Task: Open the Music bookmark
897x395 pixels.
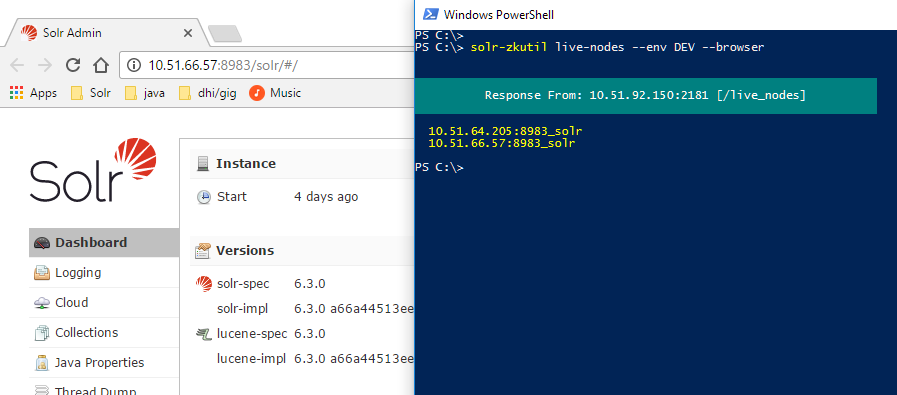Action: click(275, 93)
